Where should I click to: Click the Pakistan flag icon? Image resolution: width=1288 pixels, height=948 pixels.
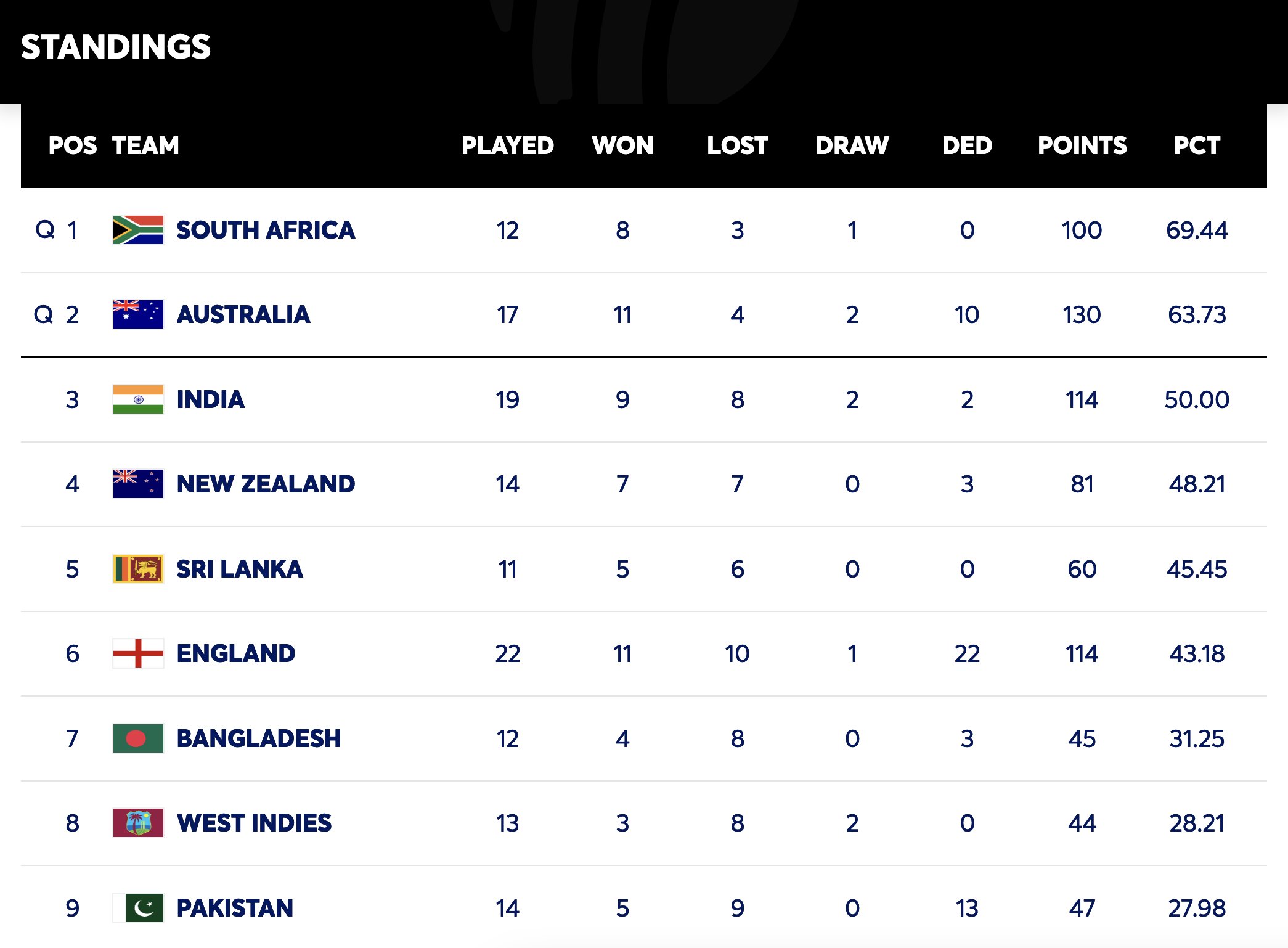[138, 908]
